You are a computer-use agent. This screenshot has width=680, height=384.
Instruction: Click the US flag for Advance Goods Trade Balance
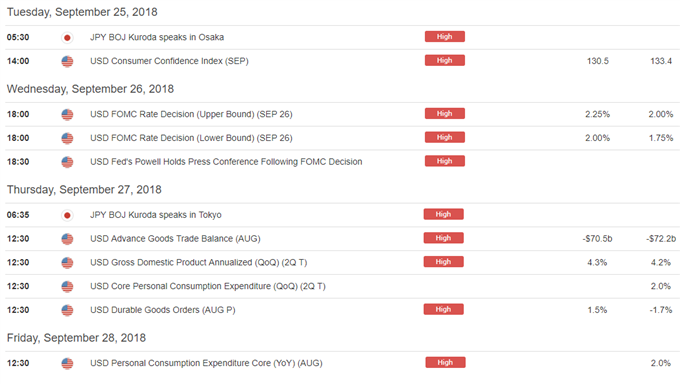[x=67, y=239]
